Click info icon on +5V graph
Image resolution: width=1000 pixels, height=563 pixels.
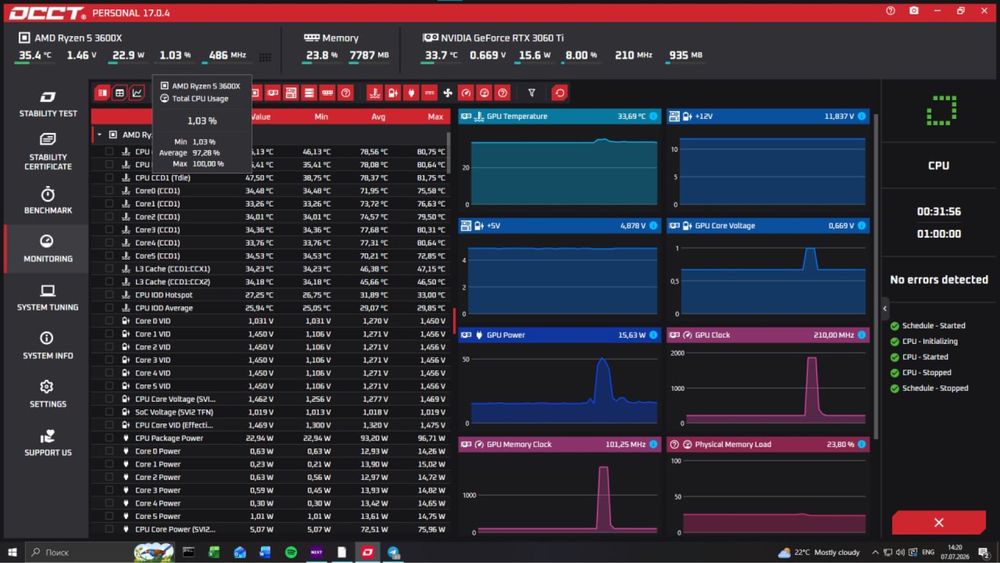pyautogui.click(x=653, y=226)
